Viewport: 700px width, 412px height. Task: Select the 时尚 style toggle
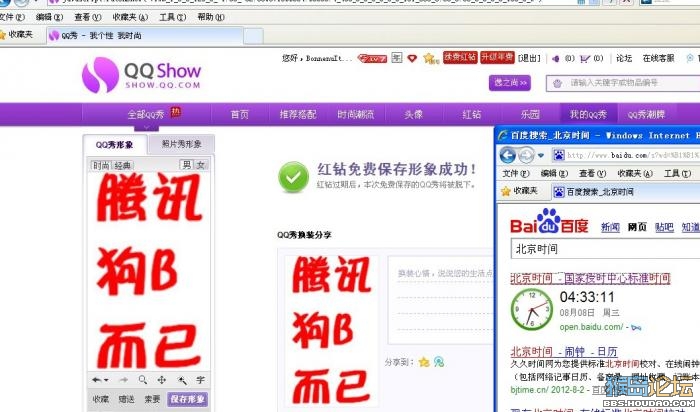pyautogui.click(x=100, y=165)
